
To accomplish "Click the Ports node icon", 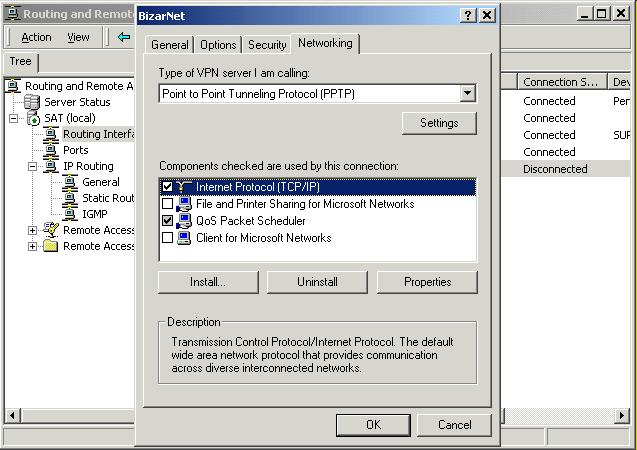I will (51, 150).
